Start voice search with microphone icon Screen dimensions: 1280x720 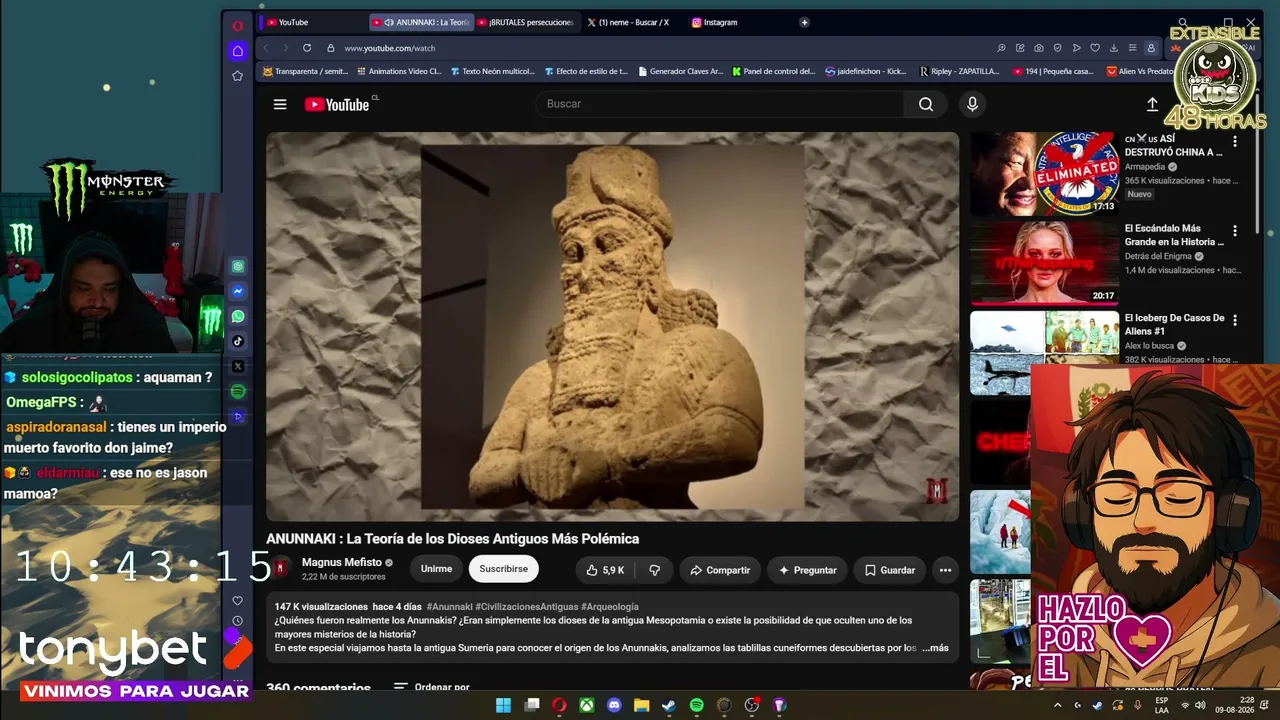(x=972, y=104)
